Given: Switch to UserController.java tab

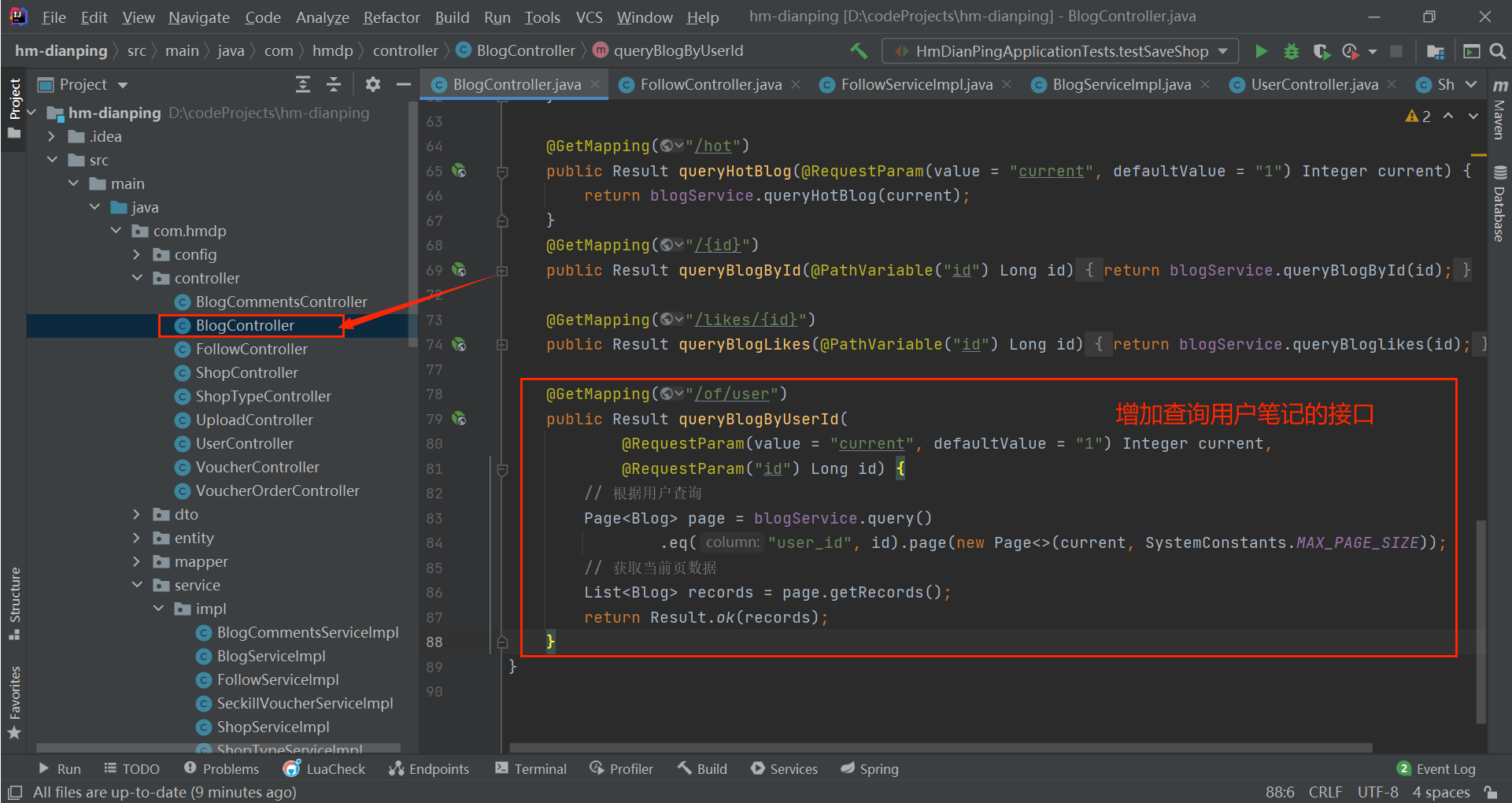Looking at the screenshot, I should [x=1314, y=84].
